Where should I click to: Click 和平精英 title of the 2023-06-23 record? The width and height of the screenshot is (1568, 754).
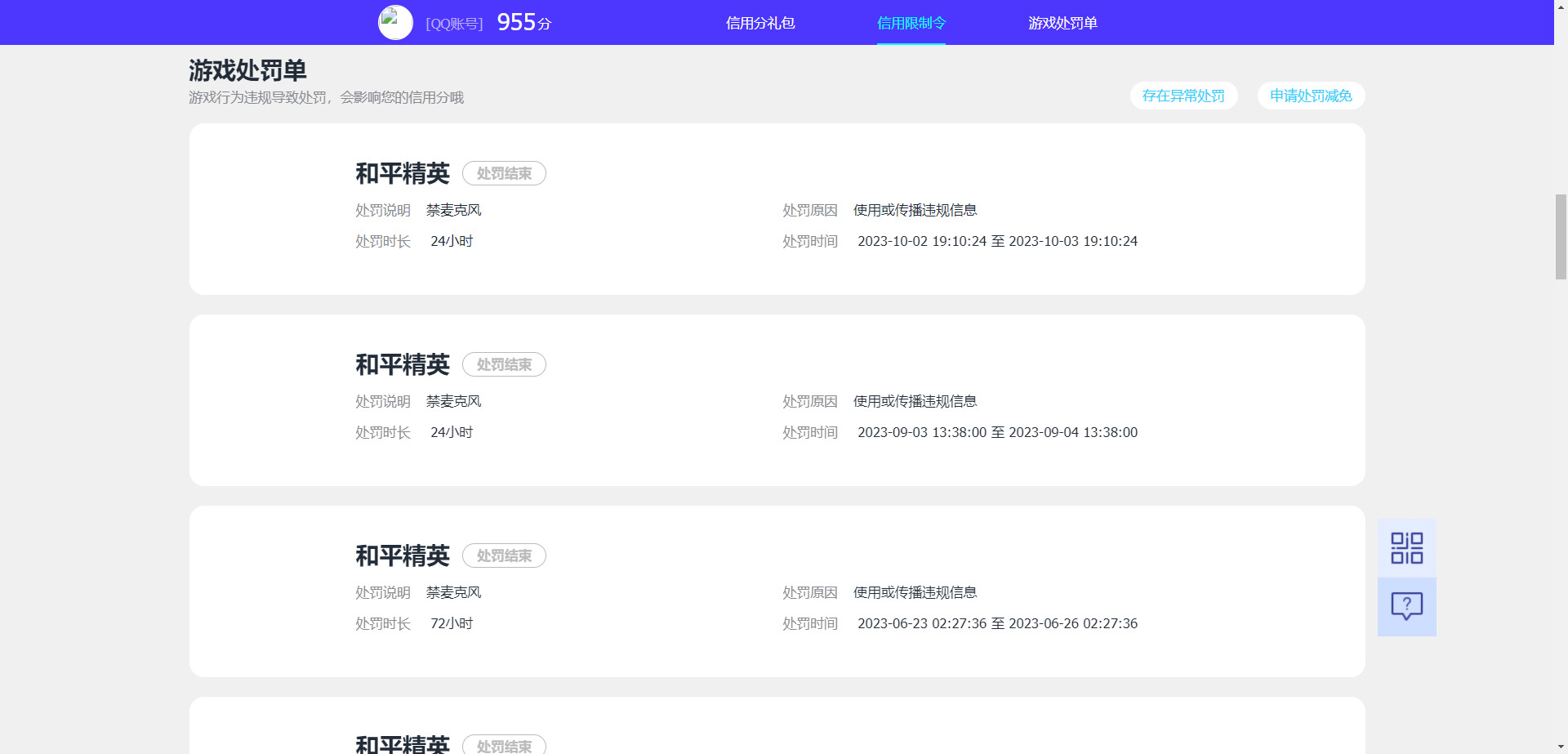coord(403,555)
